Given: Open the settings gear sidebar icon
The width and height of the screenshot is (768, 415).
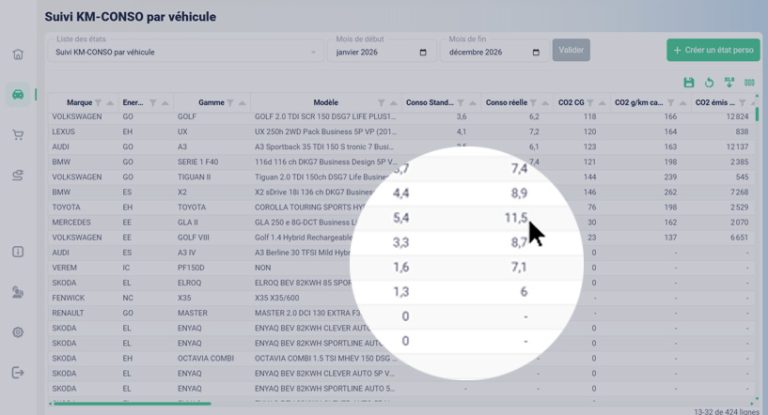Looking at the screenshot, I should point(18,332).
